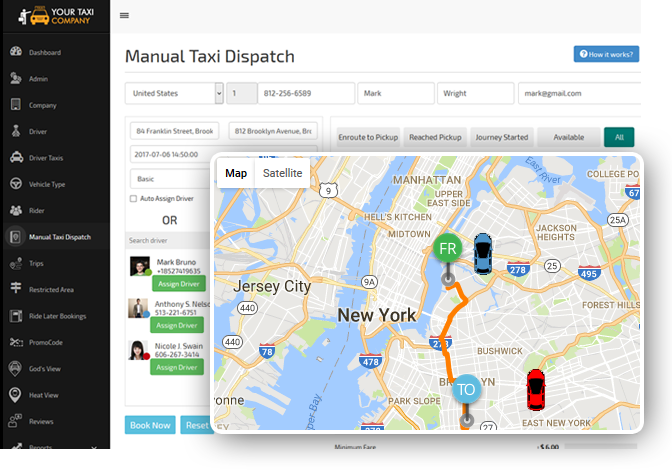Assign driver Nicole J. Swain
Image resolution: width=672 pixels, height=470 pixels.
177,367
